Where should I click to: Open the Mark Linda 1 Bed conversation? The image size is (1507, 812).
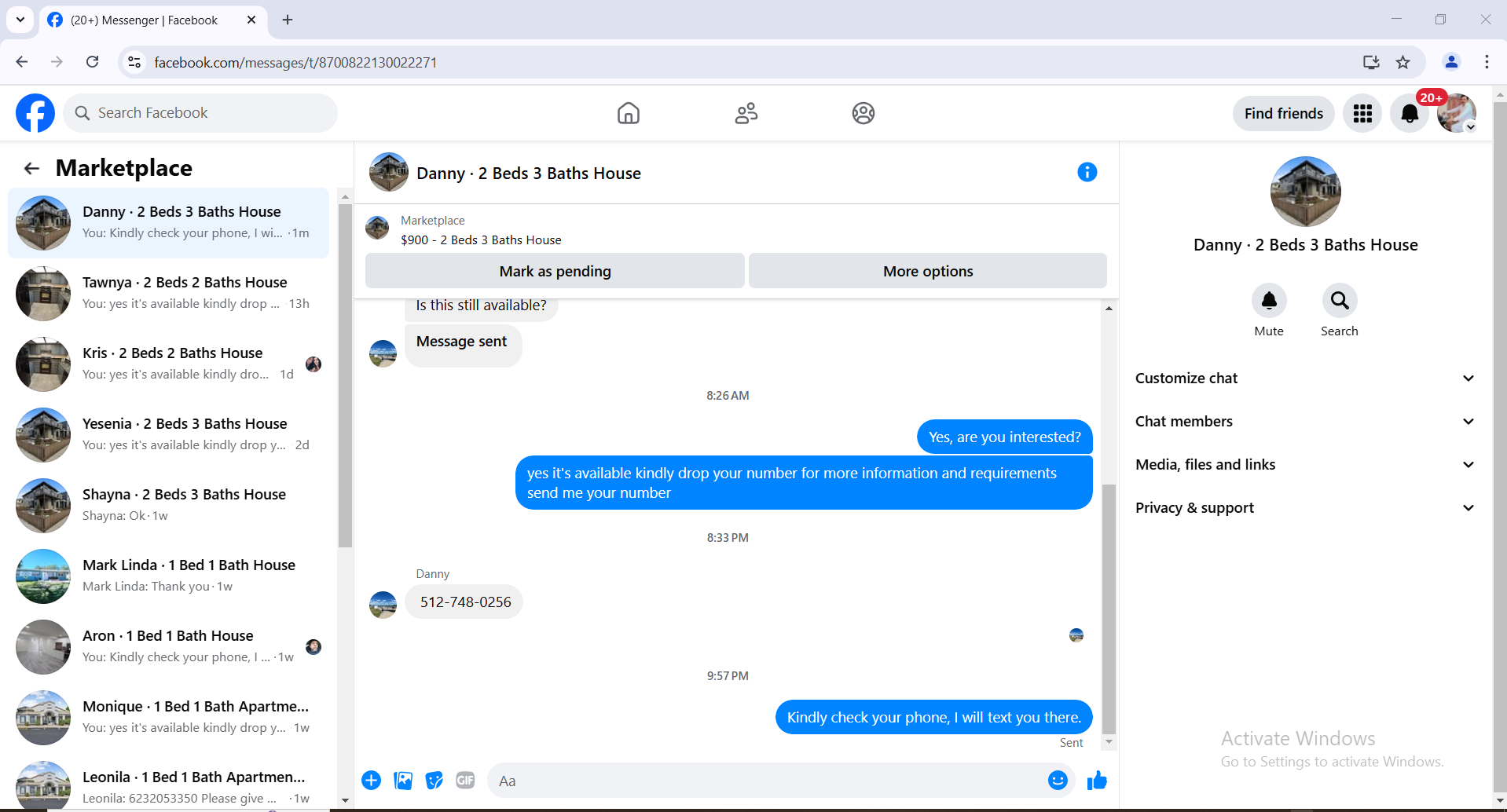[x=169, y=576]
